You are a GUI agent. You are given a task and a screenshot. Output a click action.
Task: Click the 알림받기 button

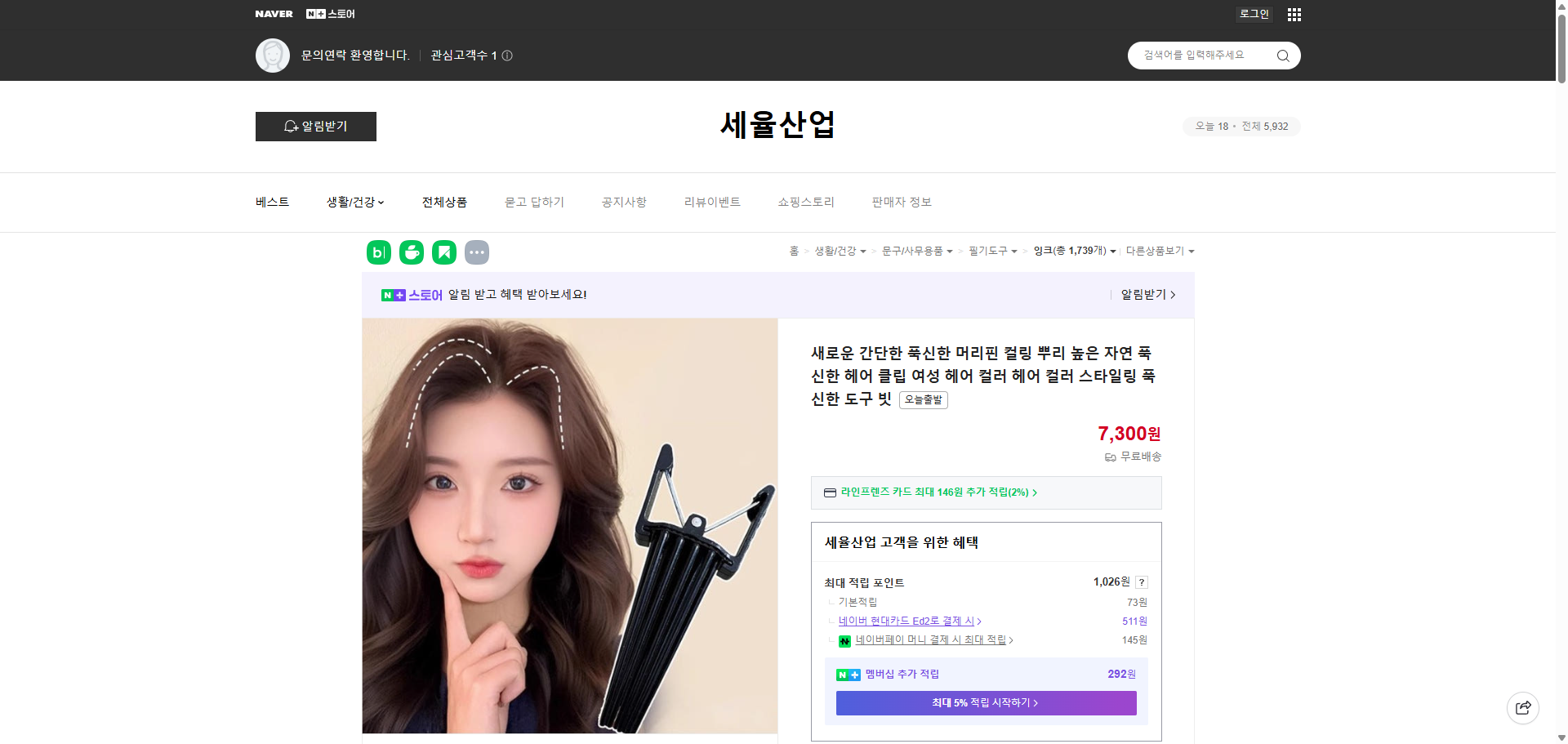[315, 127]
